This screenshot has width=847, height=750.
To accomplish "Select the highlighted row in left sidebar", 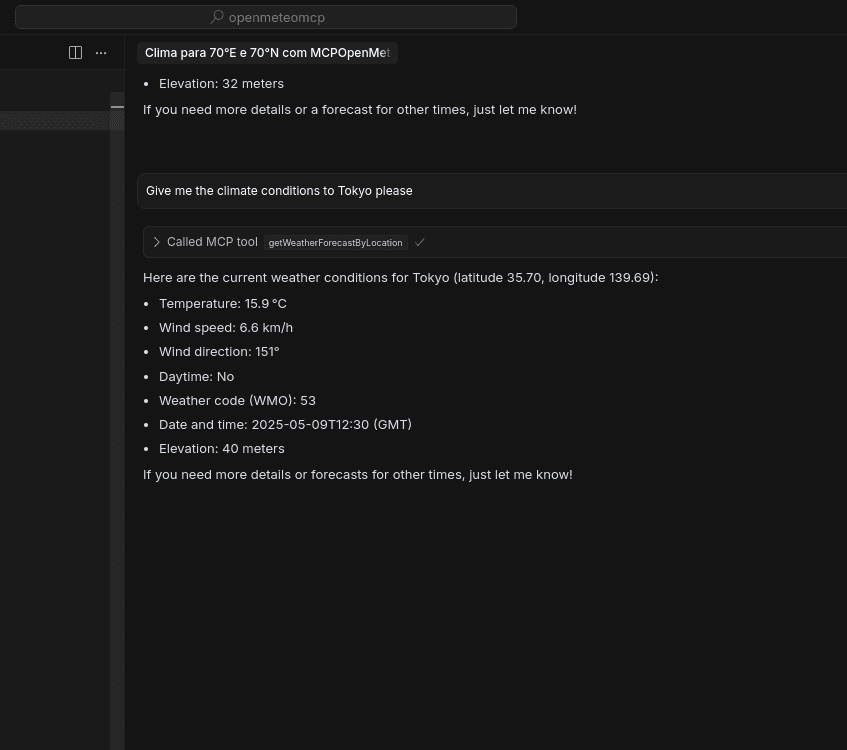I will 55,120.
